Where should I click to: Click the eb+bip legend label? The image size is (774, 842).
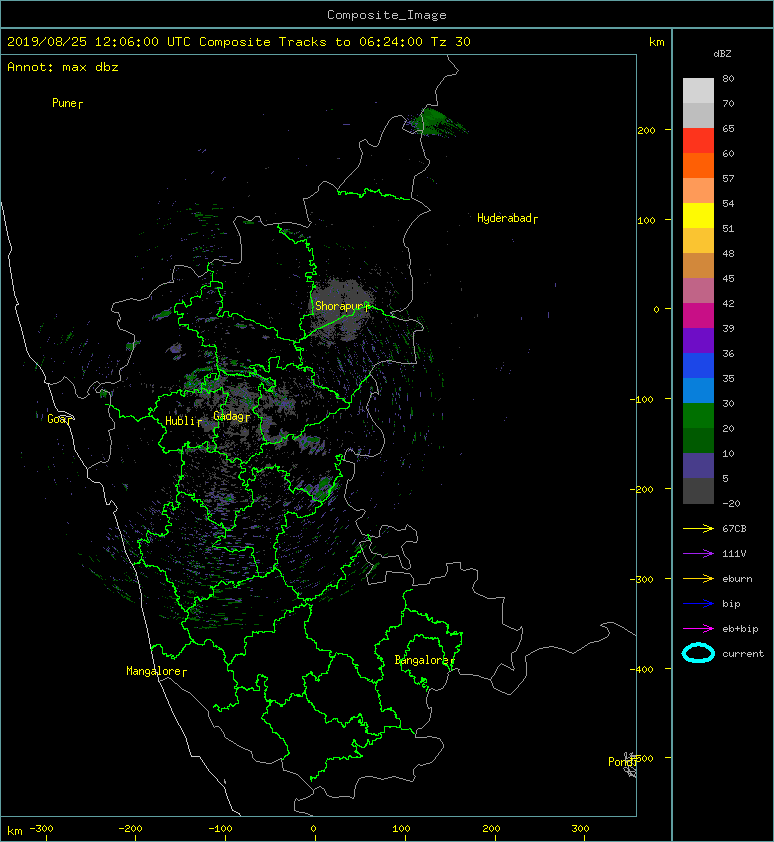pos(740,629)
